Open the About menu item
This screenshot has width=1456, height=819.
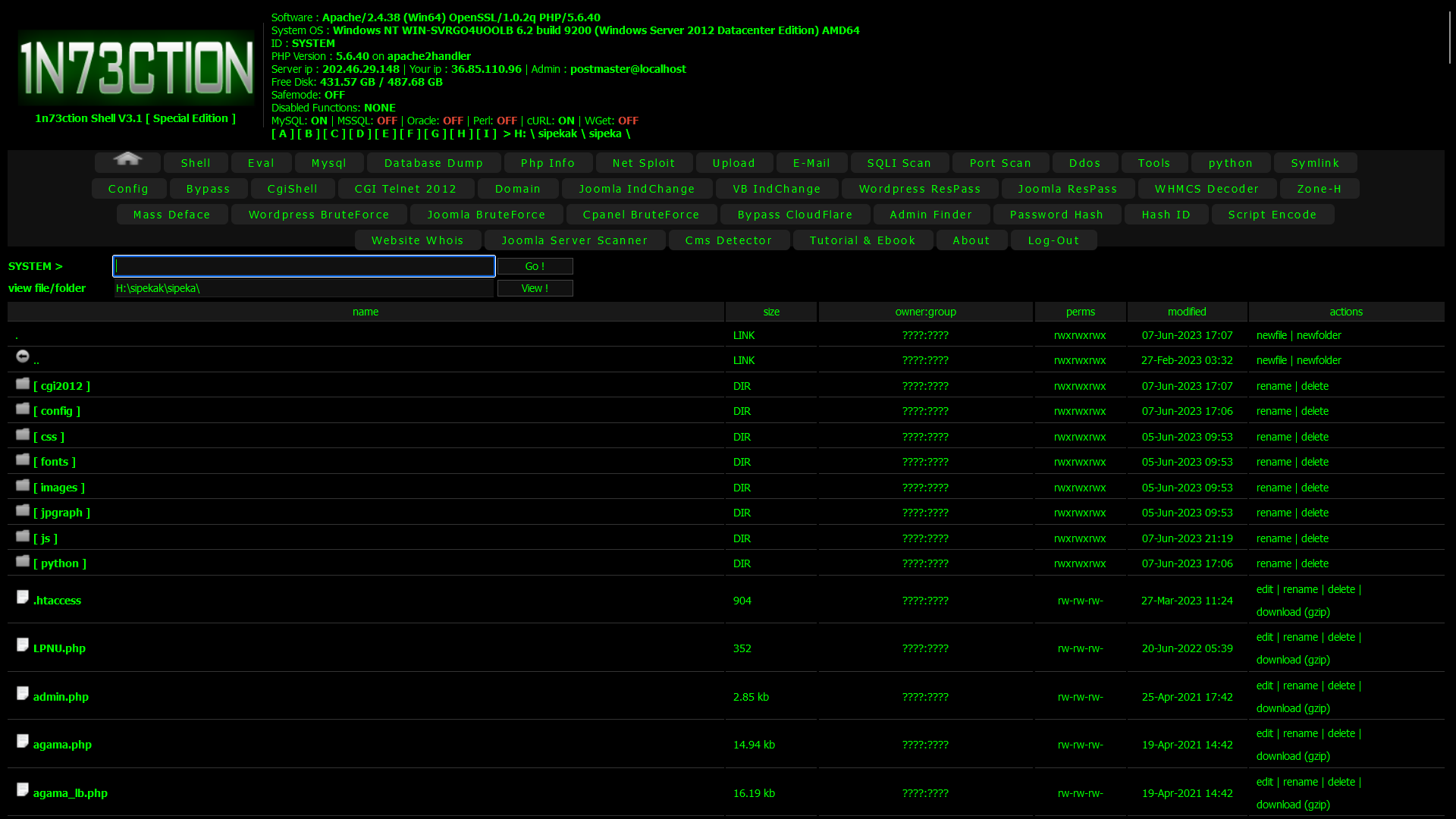tap(971, 240)
